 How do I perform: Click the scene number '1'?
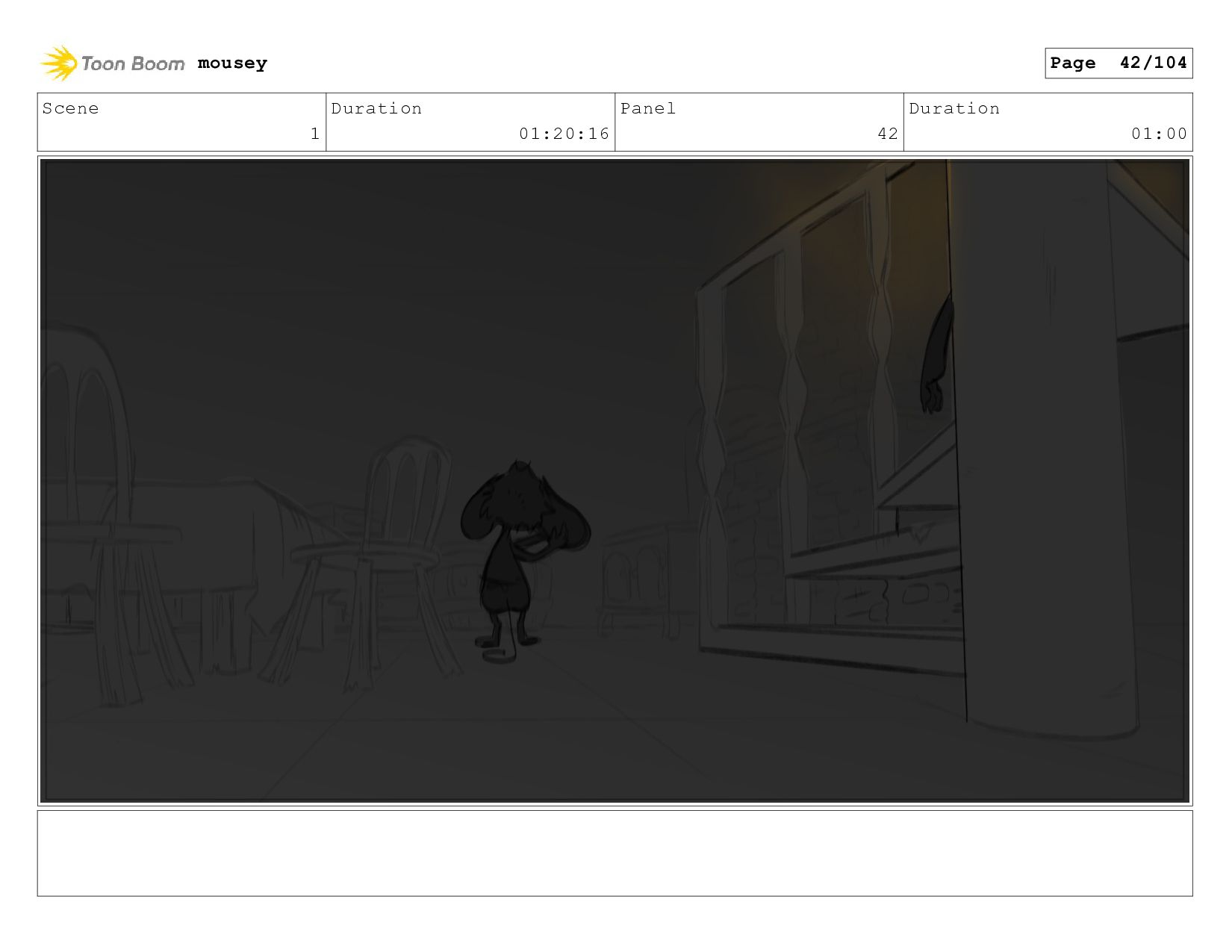click(x=315, y=134)
